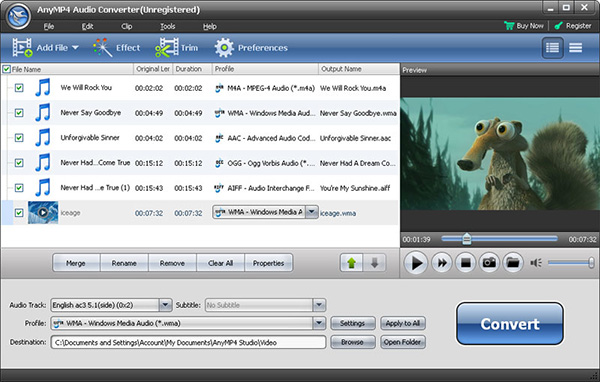Open the Edit menu
This screenshot has width=600, height=382.
coord(87,26)
